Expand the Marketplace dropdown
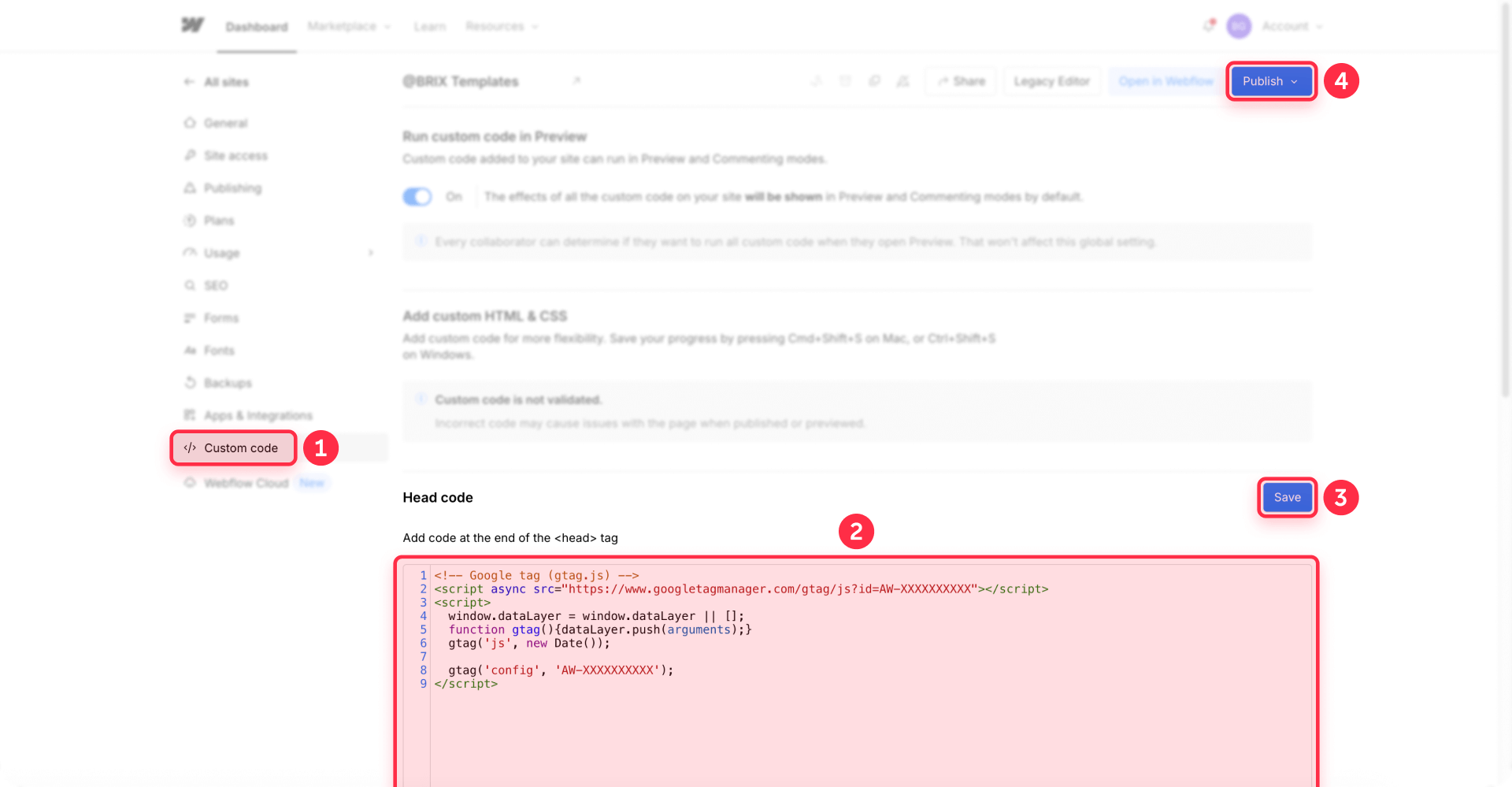The image size is (1512, 787). pos(349,26)
